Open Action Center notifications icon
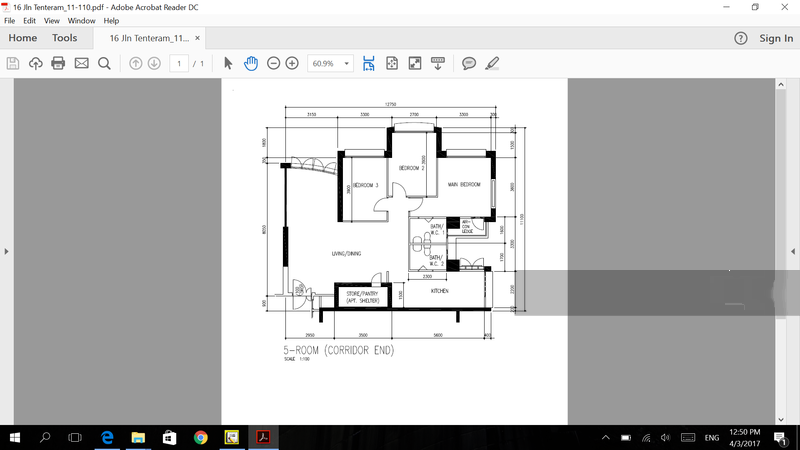800x450 pixels. [x=781, y=438]
